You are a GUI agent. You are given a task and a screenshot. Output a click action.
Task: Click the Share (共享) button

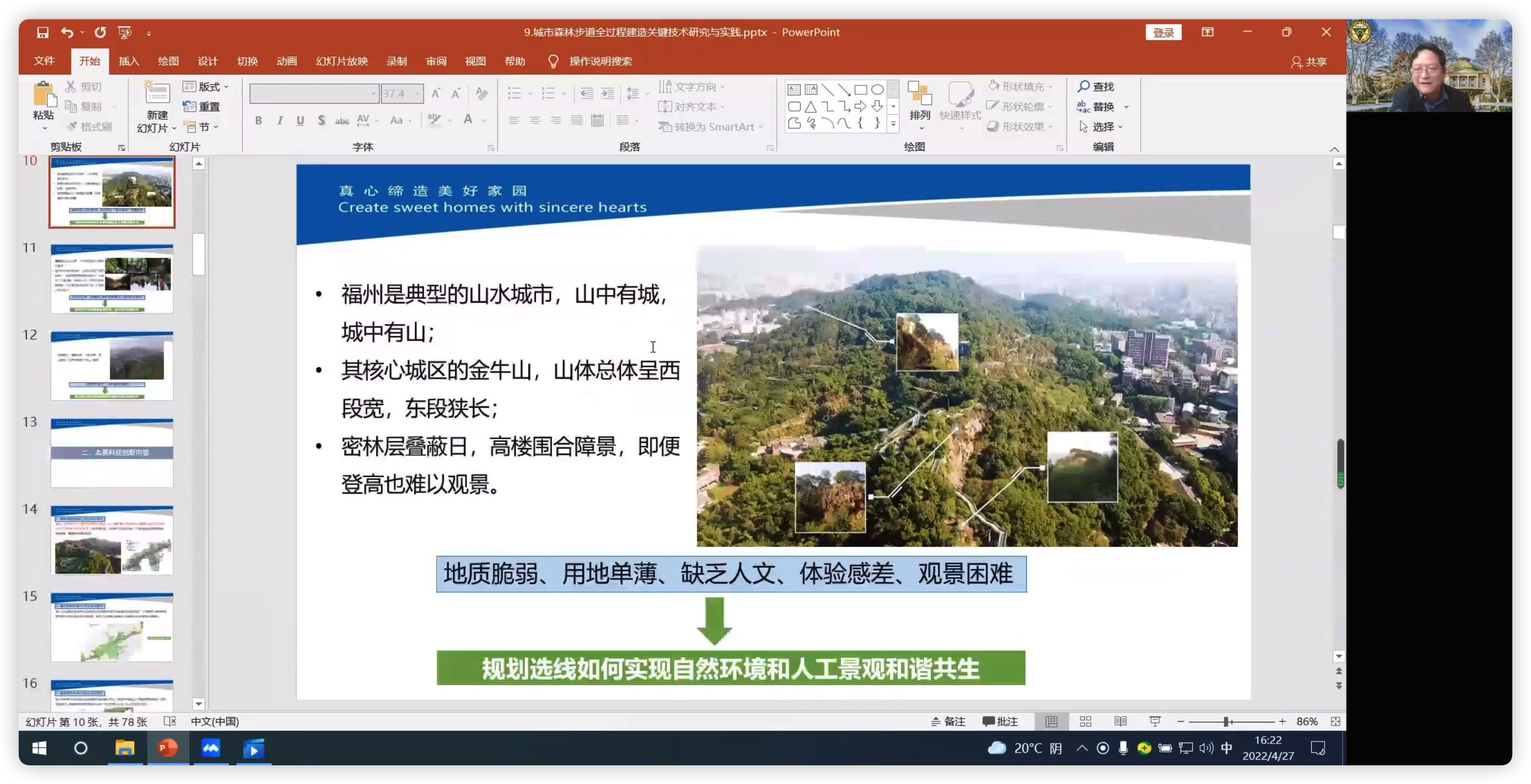[1308, 62]
